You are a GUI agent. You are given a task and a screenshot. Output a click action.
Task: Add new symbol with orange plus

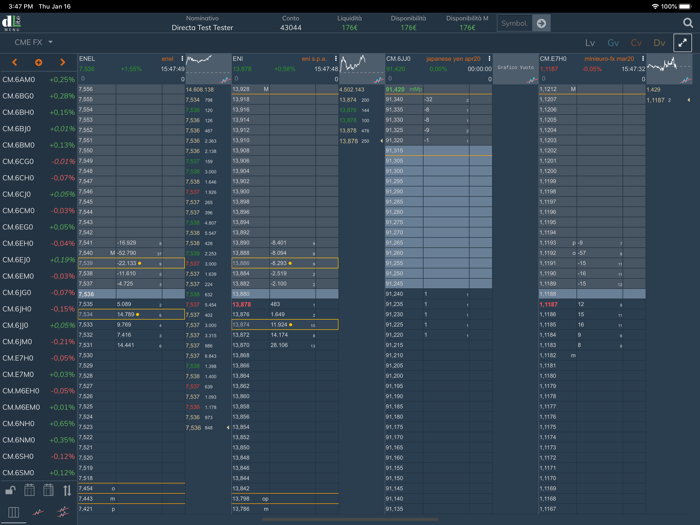point(38,62)
